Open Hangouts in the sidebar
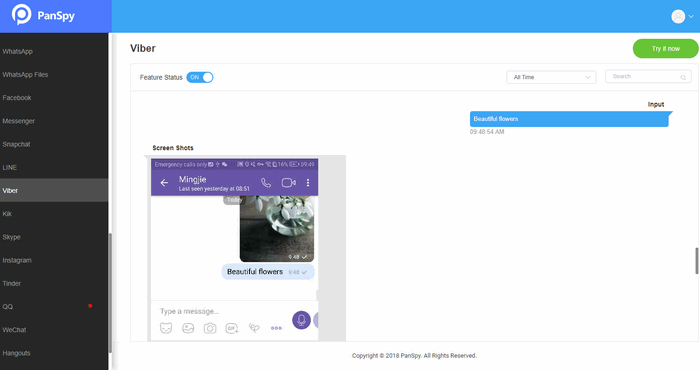 click(x=54, y=353)
